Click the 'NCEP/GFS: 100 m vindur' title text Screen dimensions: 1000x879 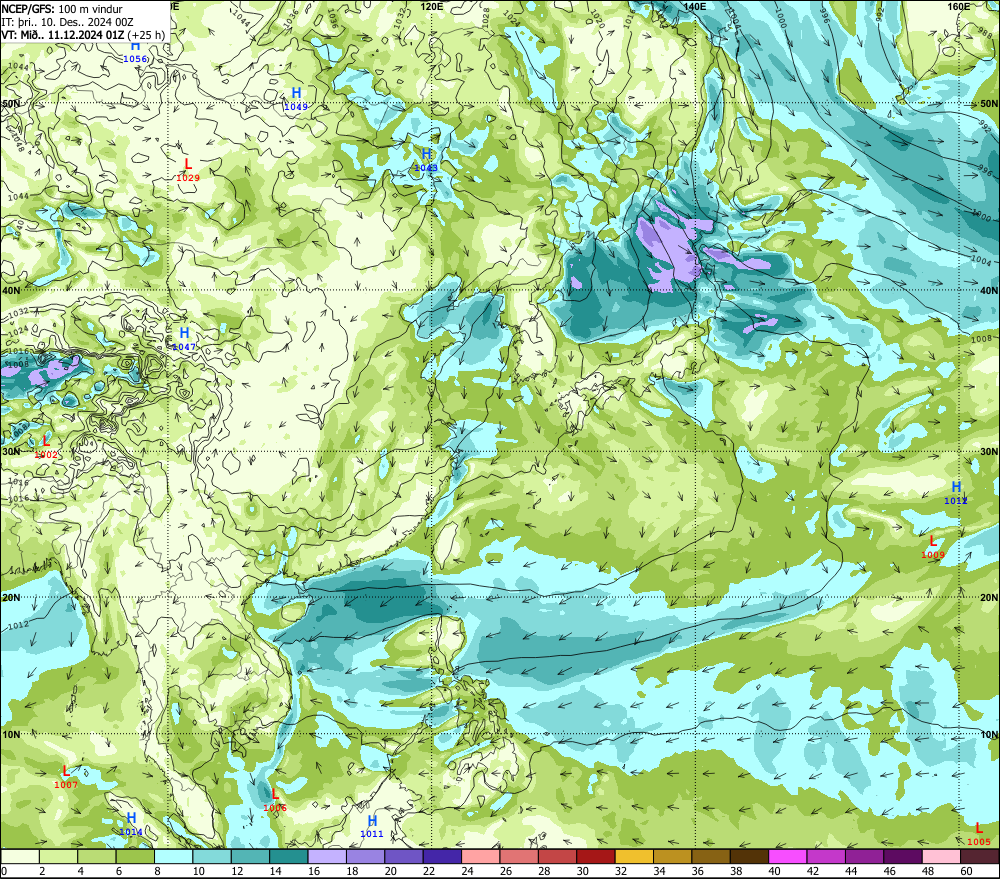point(62,9)
